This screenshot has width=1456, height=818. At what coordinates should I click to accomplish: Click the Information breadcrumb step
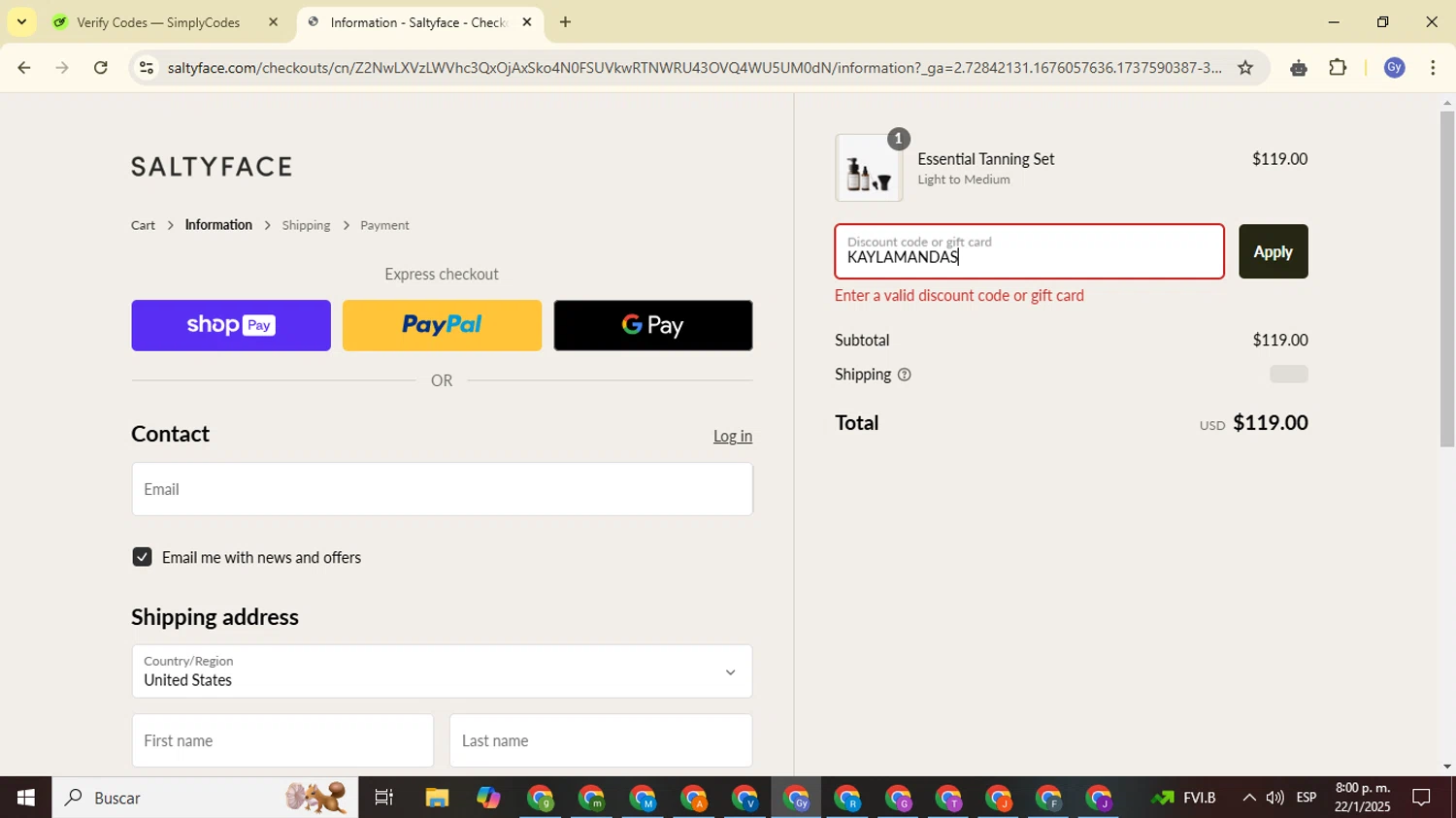coord(218,225)
